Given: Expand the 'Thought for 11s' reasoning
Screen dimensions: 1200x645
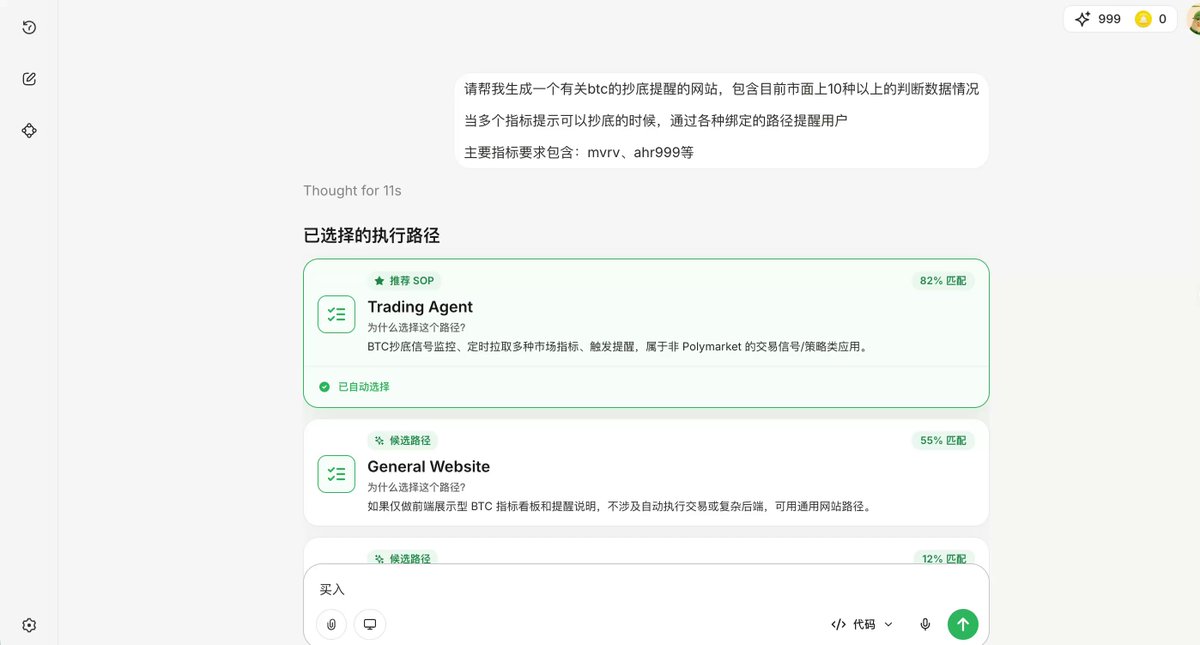Looking at the screenshot, I should tap(353, 190).
